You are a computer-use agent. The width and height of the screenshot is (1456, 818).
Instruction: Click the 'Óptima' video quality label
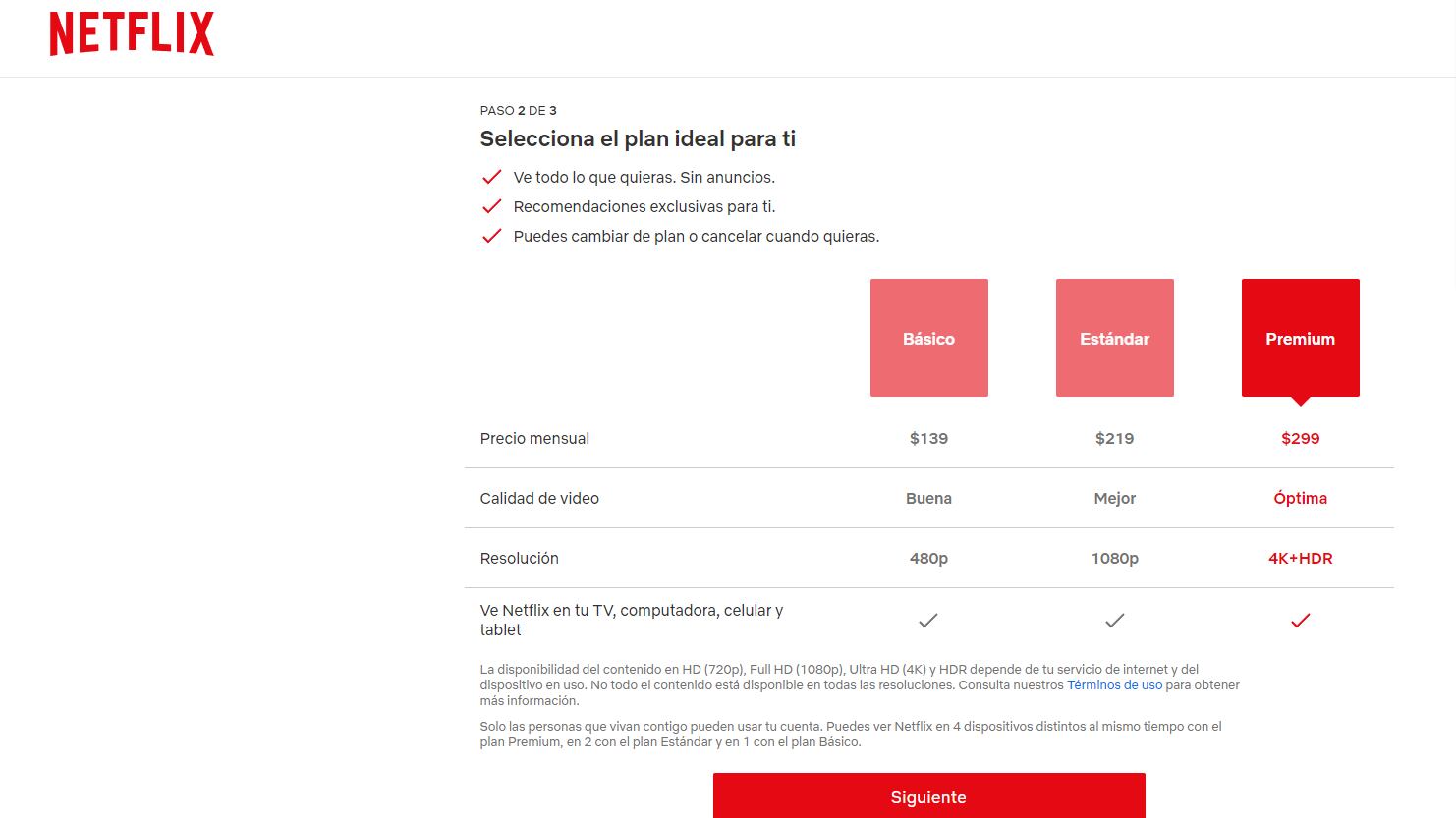point(1300,498)
